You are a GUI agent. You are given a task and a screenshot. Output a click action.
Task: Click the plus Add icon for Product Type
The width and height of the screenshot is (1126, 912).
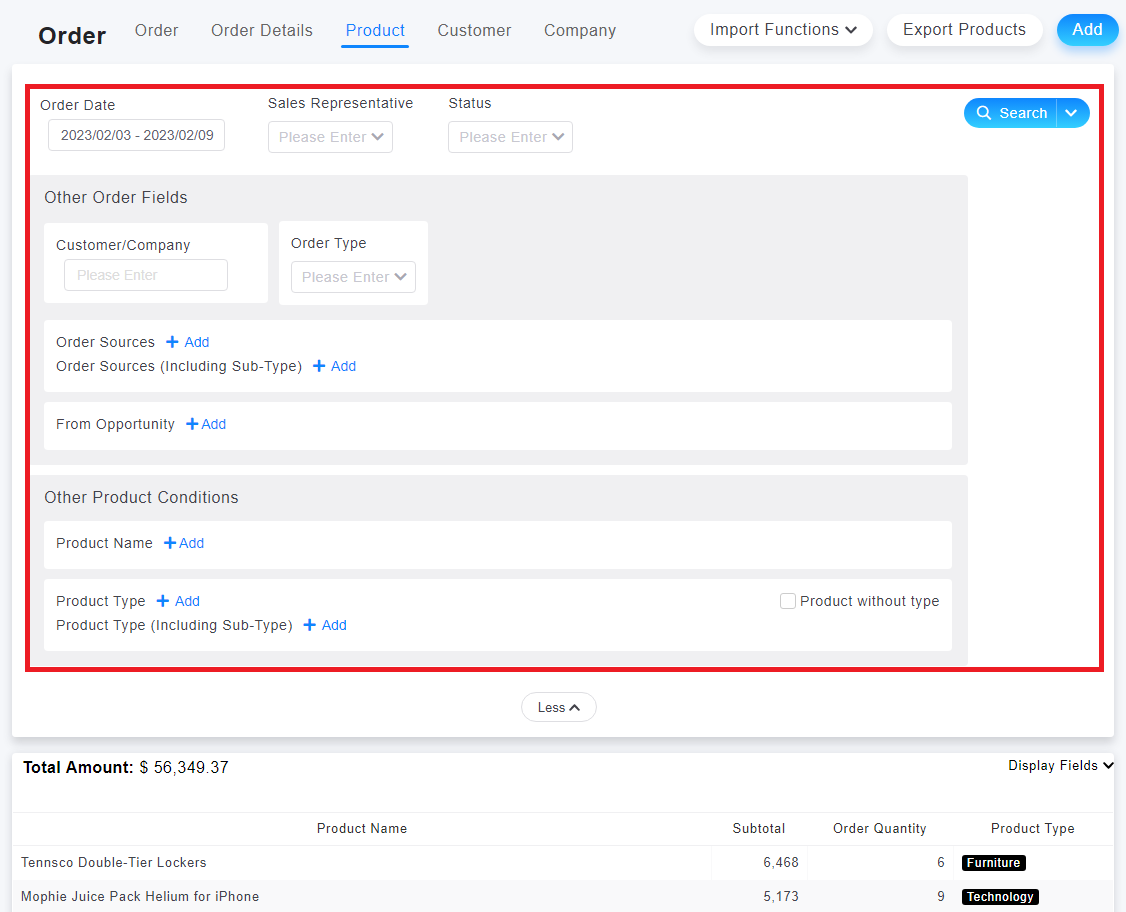pyautogui.click(x=178, y=601)
